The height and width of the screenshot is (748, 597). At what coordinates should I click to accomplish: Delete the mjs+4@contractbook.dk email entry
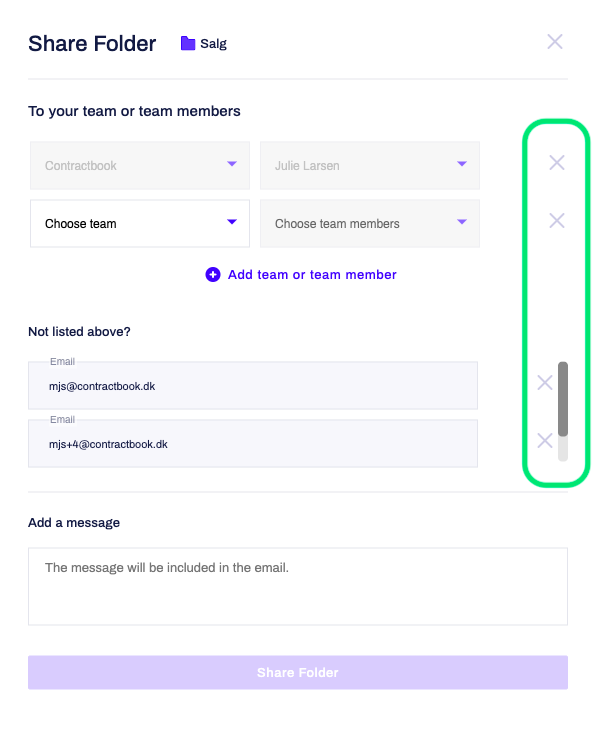point(545,440)
